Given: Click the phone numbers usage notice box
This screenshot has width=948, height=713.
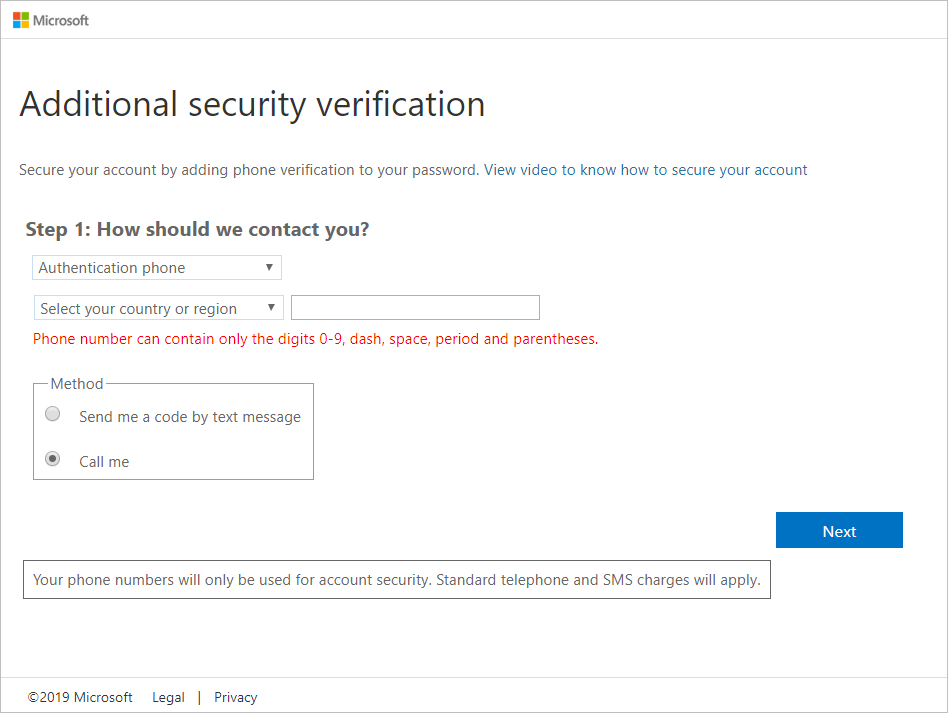Looking at the screenshot, I should (397, 580).
